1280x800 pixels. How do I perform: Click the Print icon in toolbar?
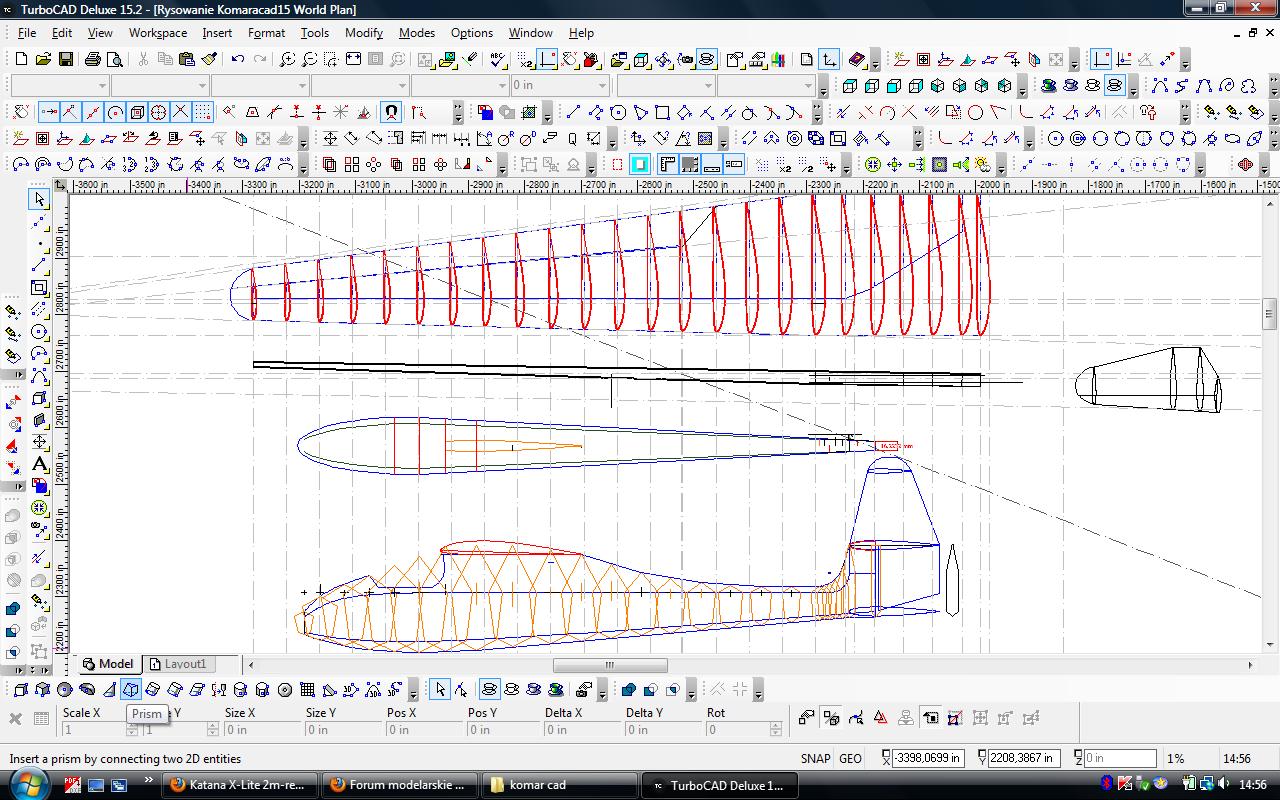click(93, 60)
